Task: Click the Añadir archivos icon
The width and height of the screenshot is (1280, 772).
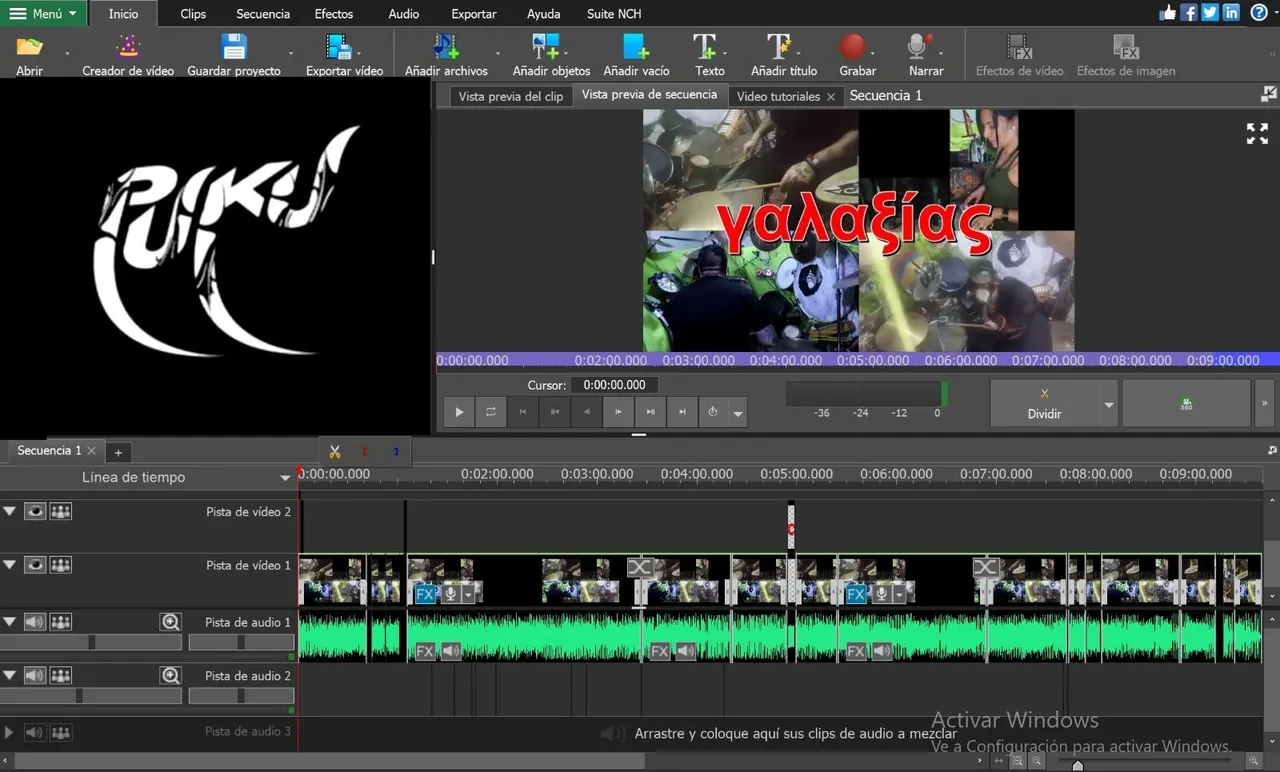Action: (x=446, y=47)
